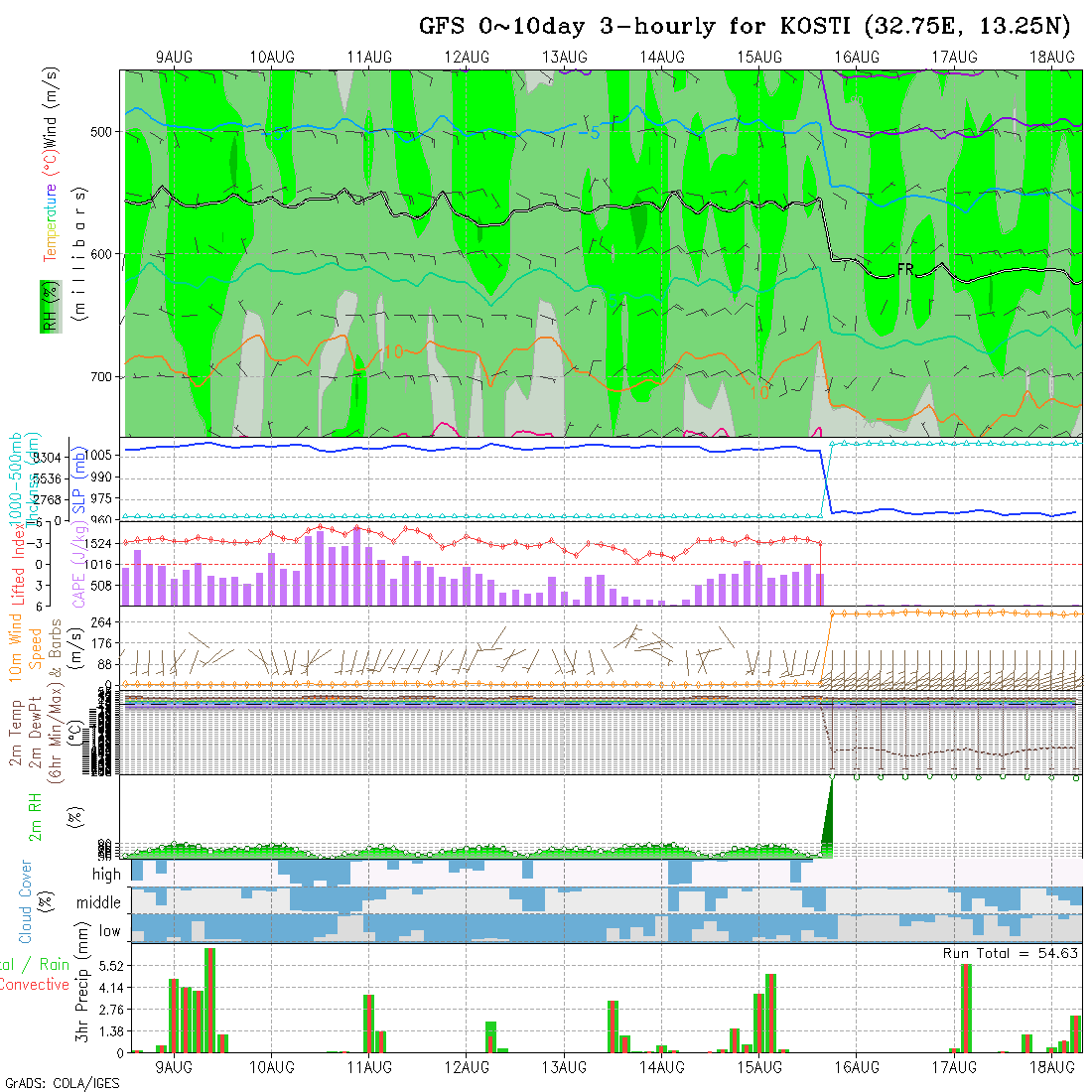The width and height of the screenshot is (1092, 1092).
Task: Click the high cloud cover row label
Action: pyautogui.click(x=106, y=874)
